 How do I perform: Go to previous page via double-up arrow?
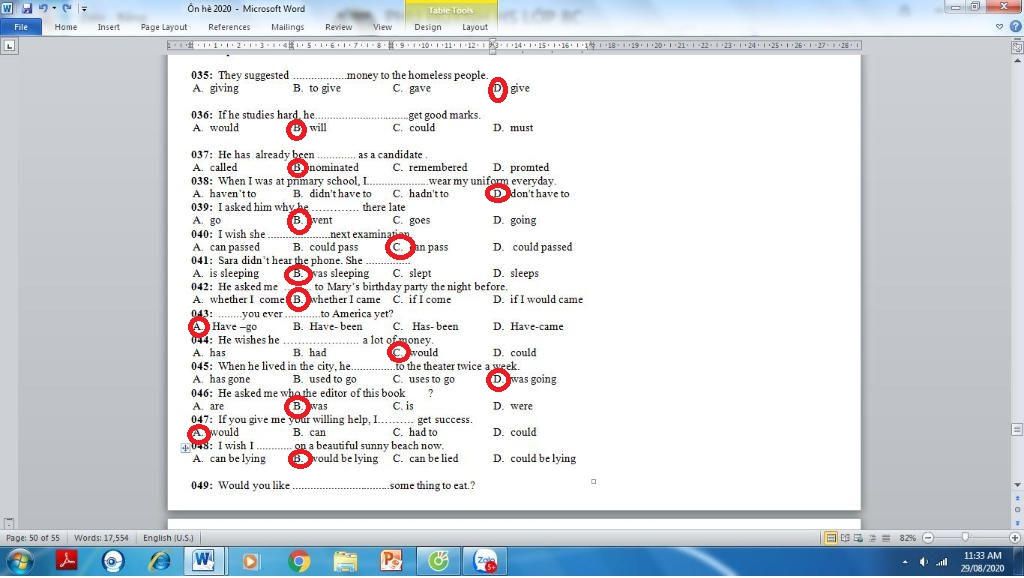point(1017,499)
